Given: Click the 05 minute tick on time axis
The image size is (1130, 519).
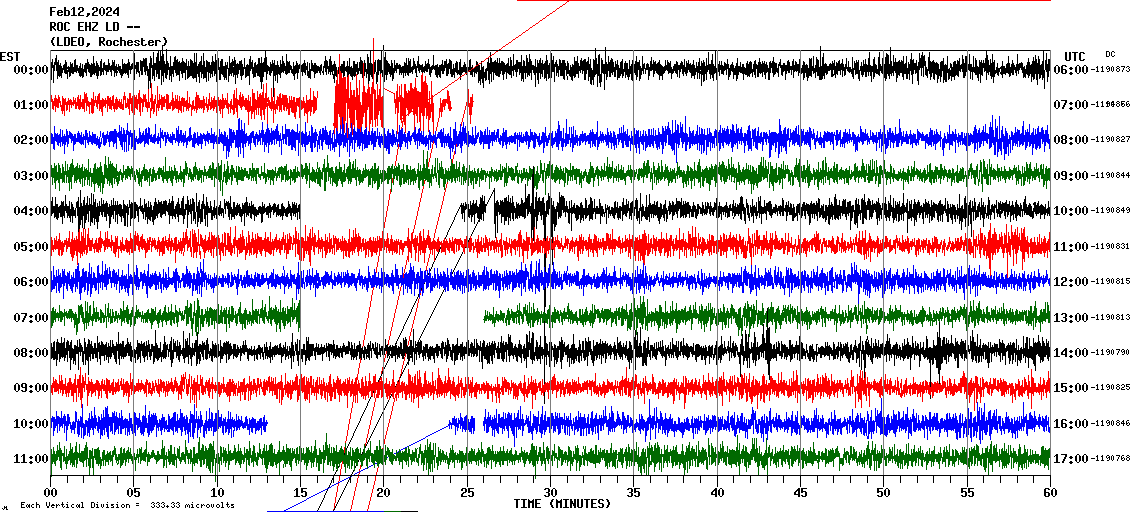Looking at the screenshot, I should [134, 492].
